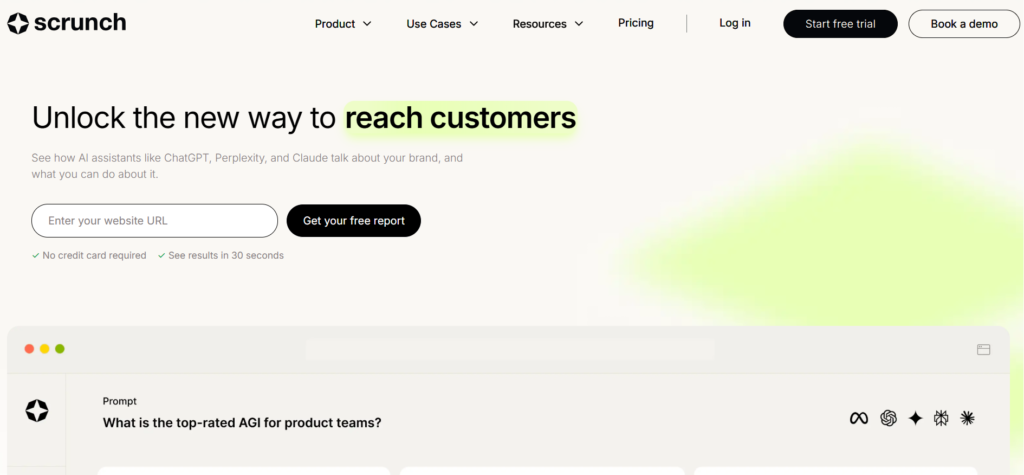
Task: Focus the website URL input field
Action: [x=155, y=221]
